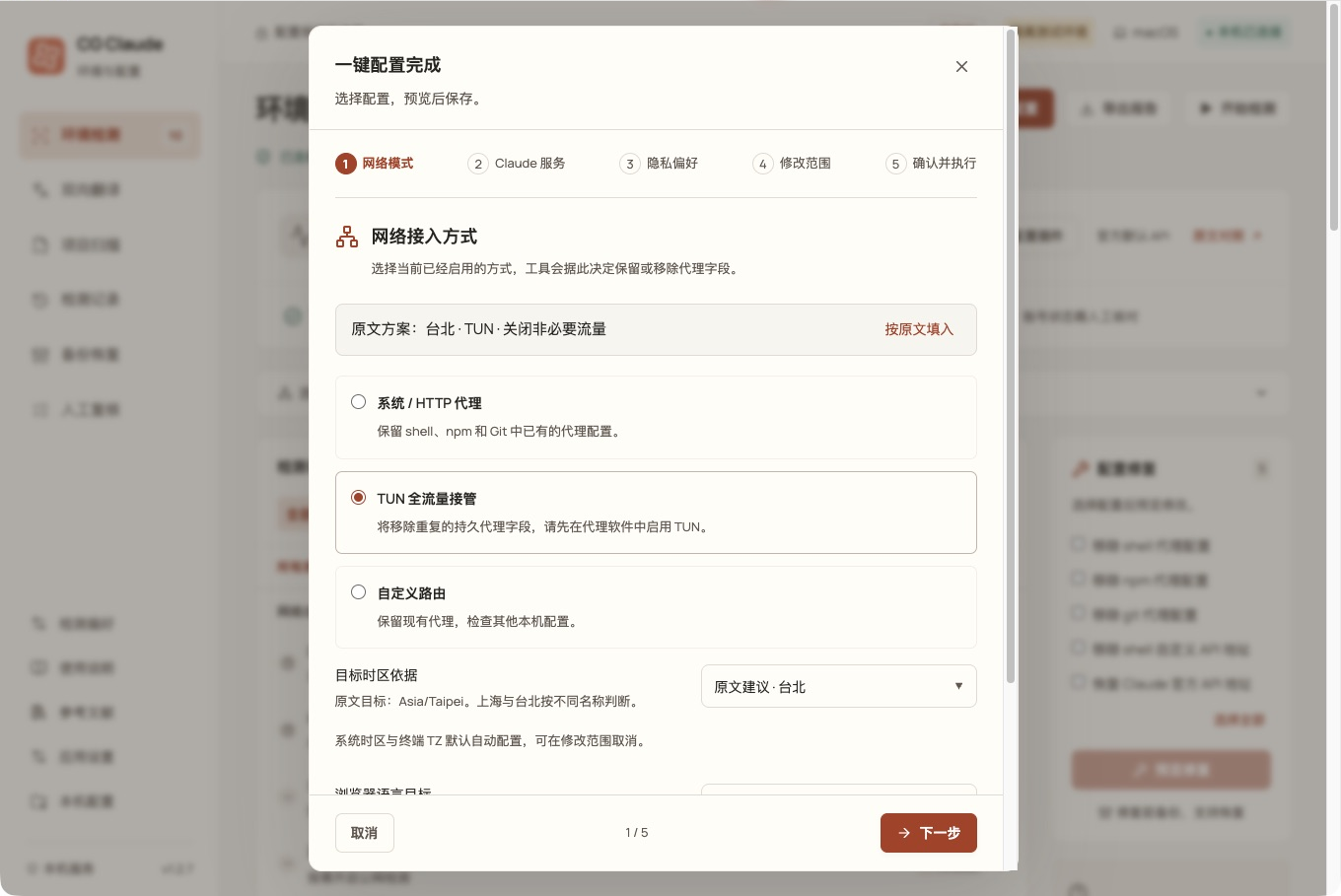1341x896 pixels.
Task: Proceed with the 下一步 button
Action: (x=929, y=833)
